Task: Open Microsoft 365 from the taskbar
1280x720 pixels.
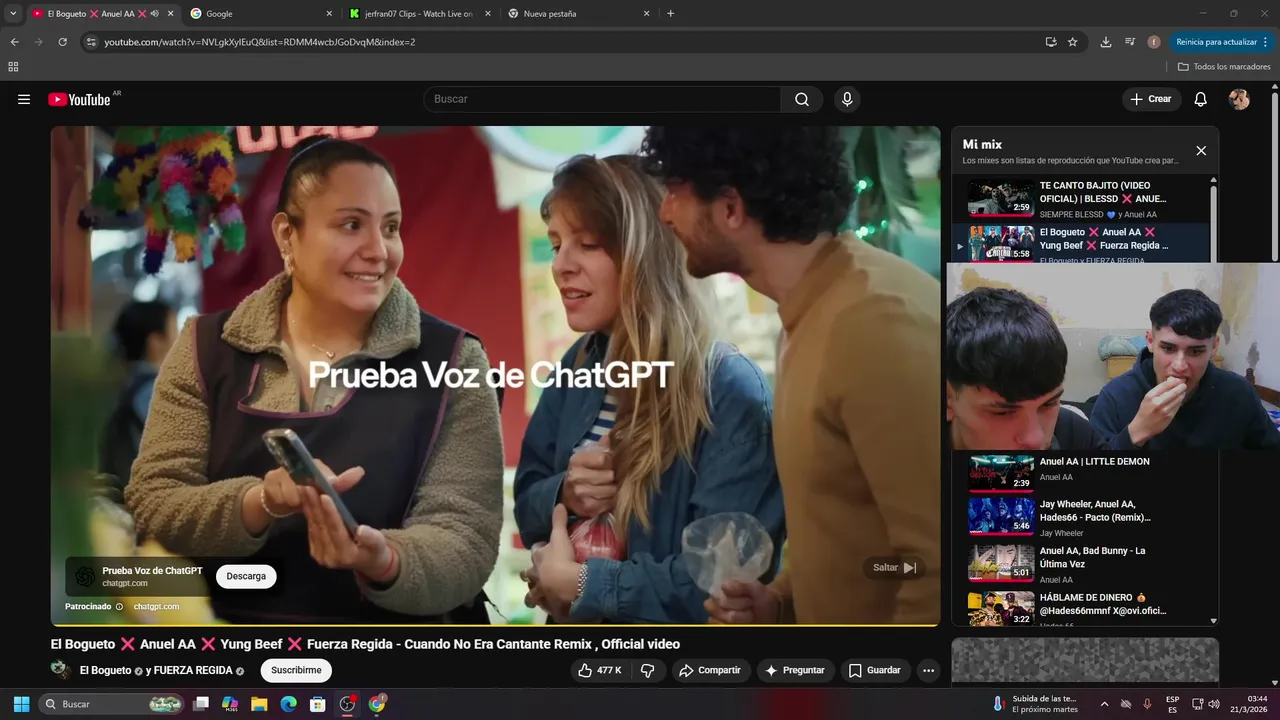Action: (x=230, y=704)
